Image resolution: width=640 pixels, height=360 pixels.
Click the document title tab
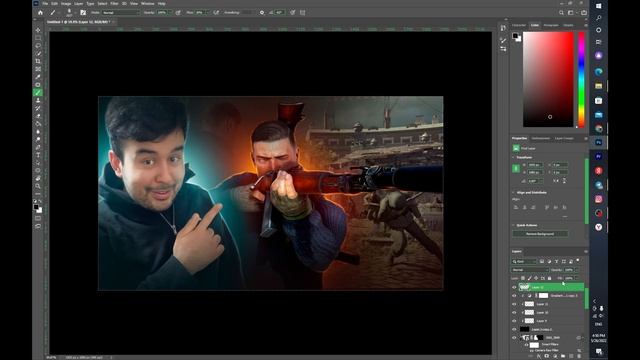pyautogui.click(x=78, y=22)
